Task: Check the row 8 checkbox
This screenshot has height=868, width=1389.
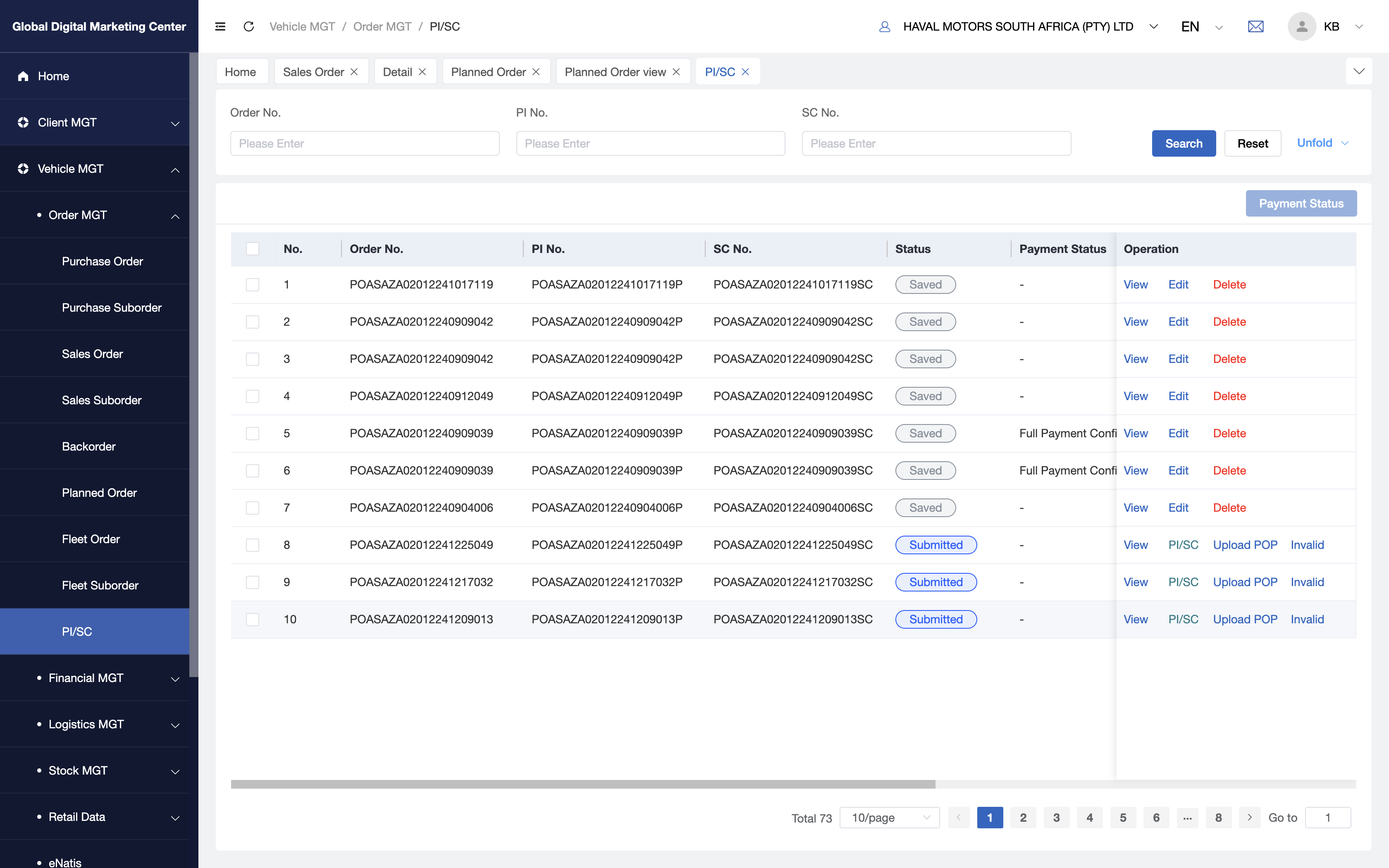Action: pyautogui.click(x=253, y=545)
